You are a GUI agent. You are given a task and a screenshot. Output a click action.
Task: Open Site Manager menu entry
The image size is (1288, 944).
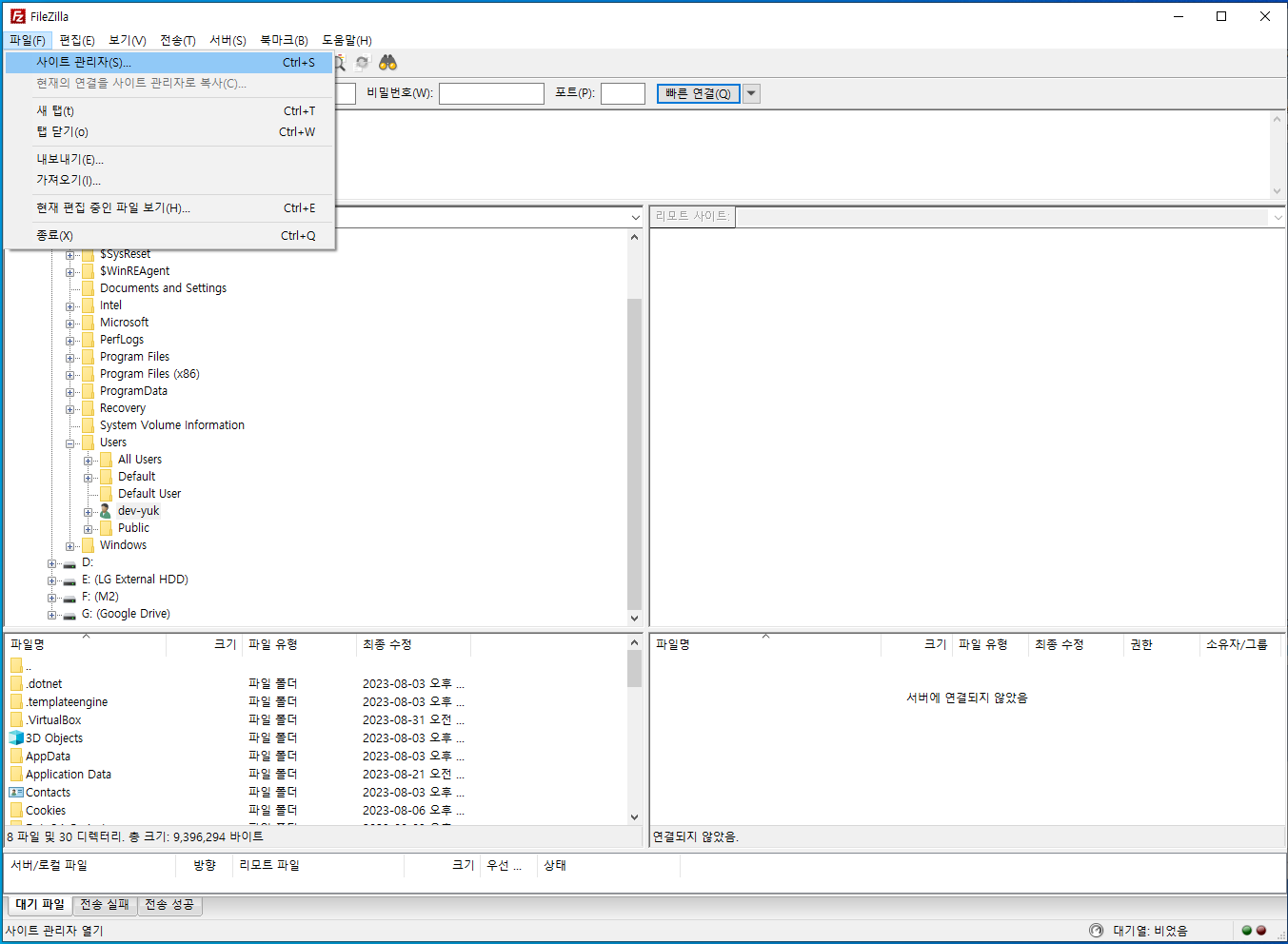(x=169, y=63)
